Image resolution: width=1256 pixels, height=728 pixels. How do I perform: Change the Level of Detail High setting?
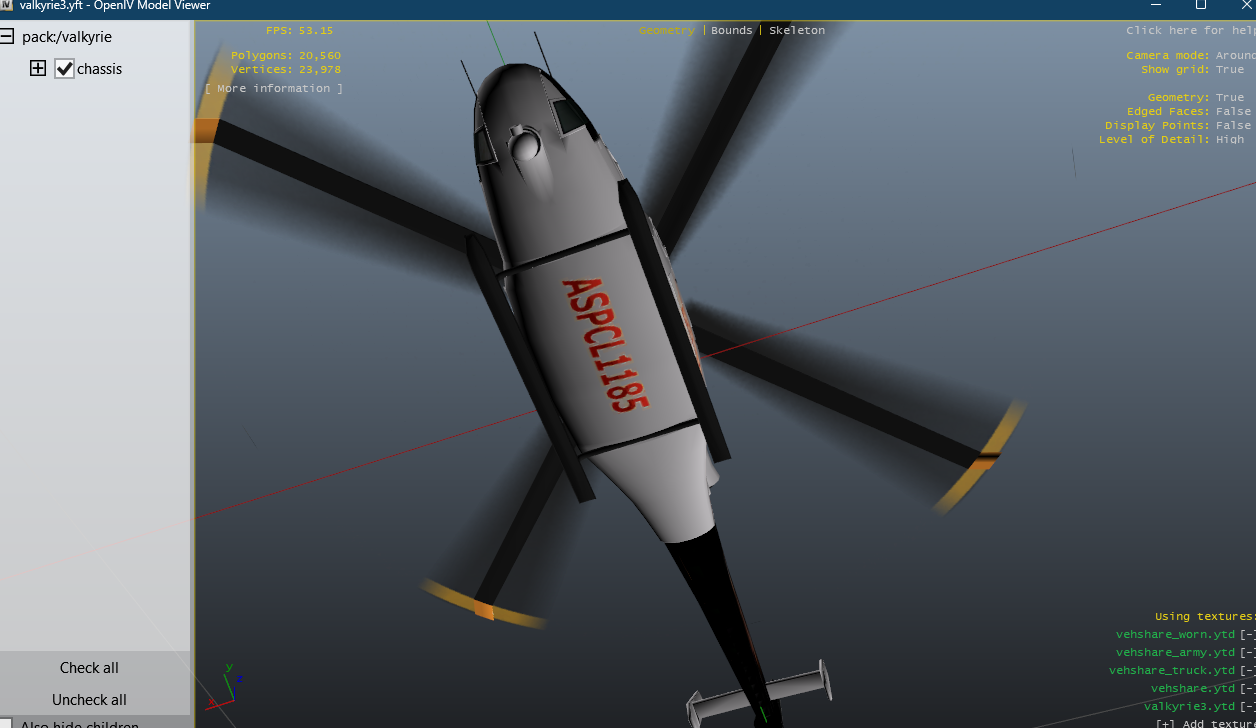pos(1230,140)
